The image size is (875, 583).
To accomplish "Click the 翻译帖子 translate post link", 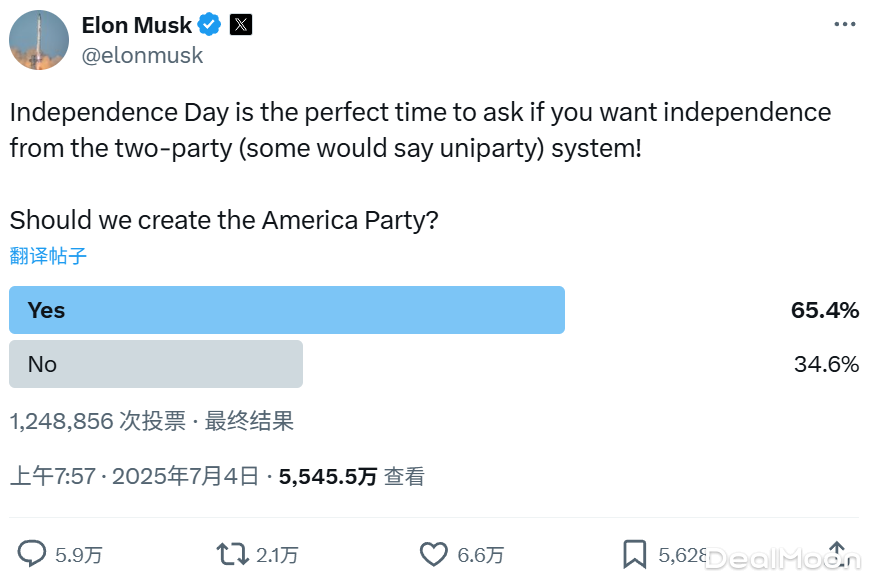I will (49, 256).
